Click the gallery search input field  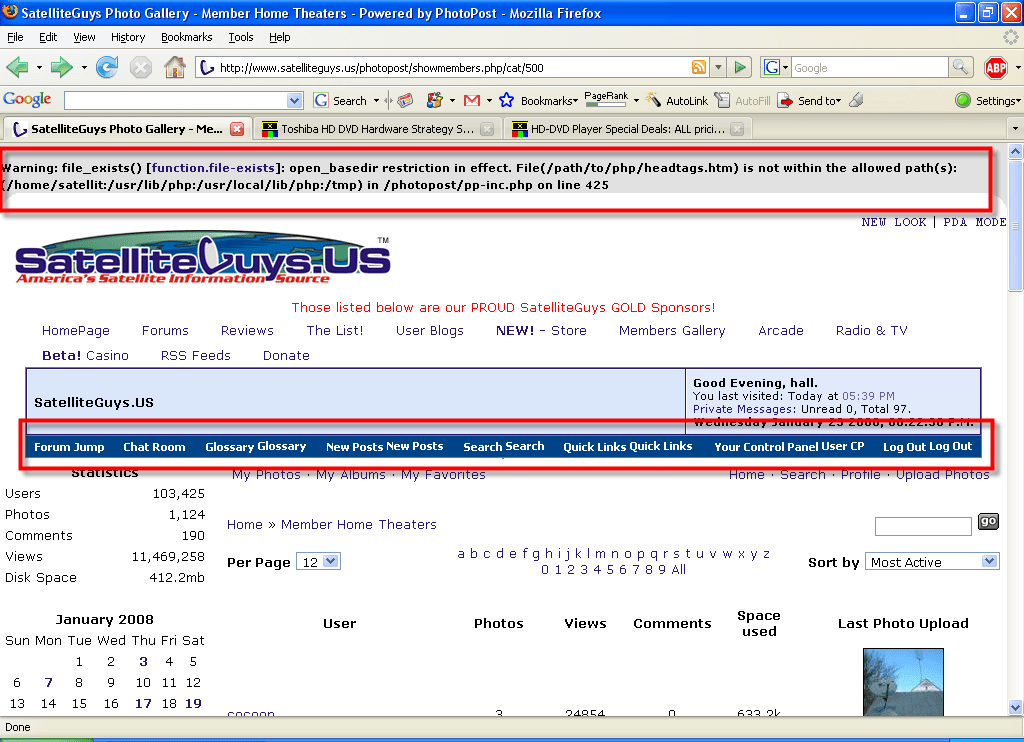coord(923,526)
